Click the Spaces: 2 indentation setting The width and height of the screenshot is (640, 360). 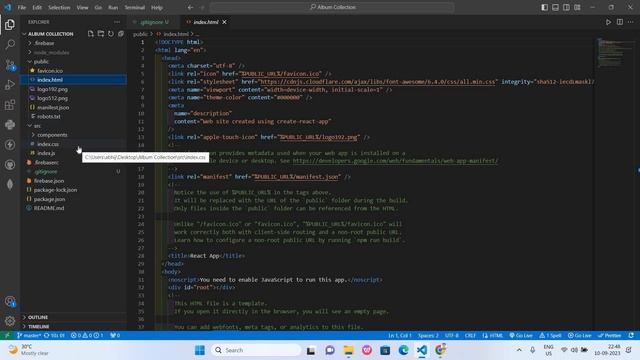click(x=428, y=335)
